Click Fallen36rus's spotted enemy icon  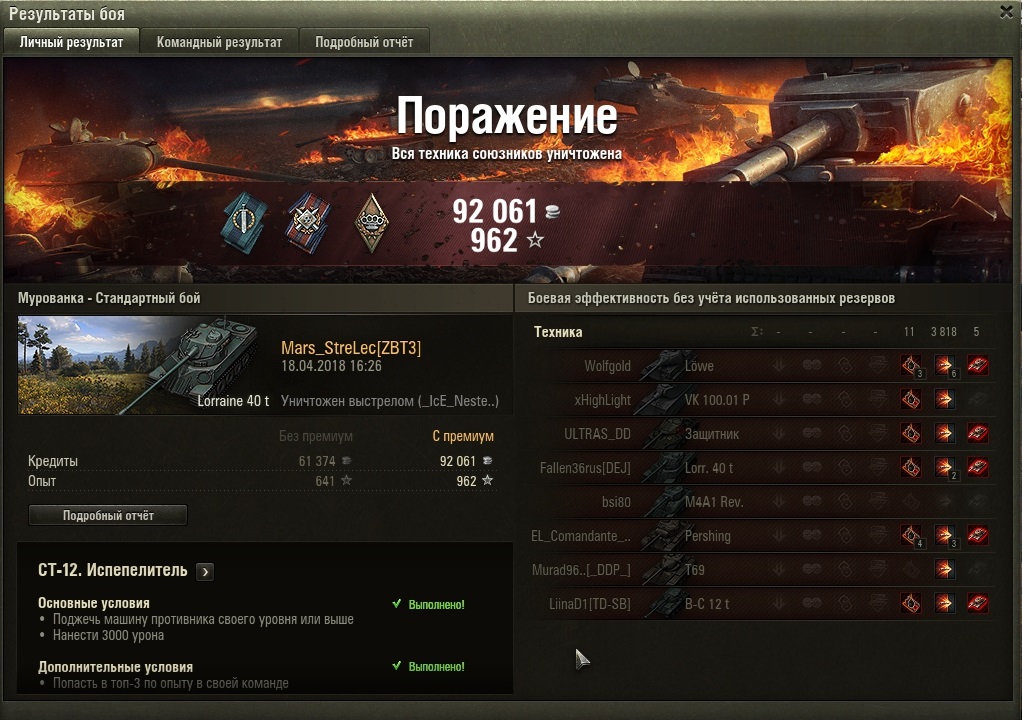pos(911,467)
